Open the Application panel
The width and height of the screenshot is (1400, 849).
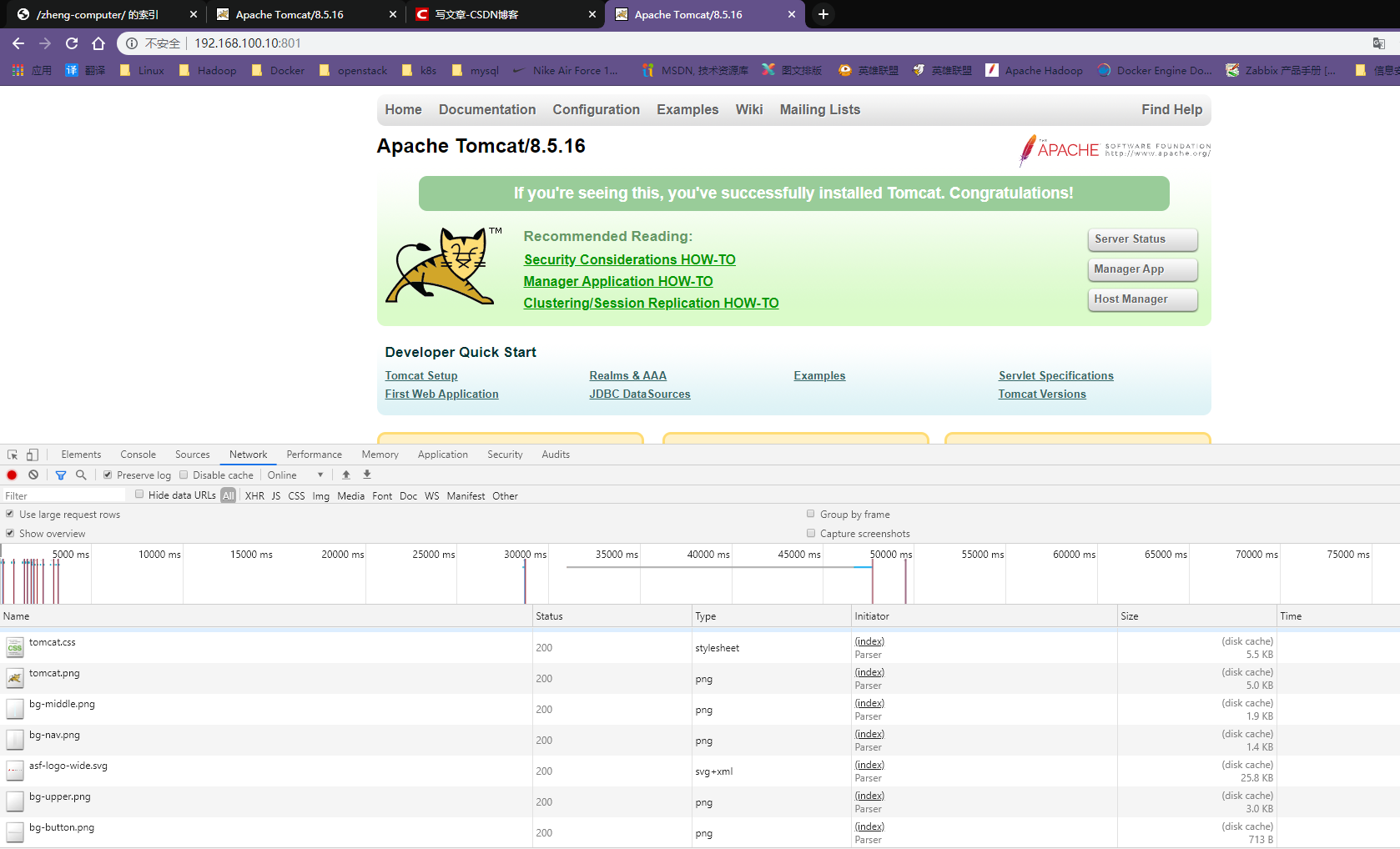click(x=443, y=455)
